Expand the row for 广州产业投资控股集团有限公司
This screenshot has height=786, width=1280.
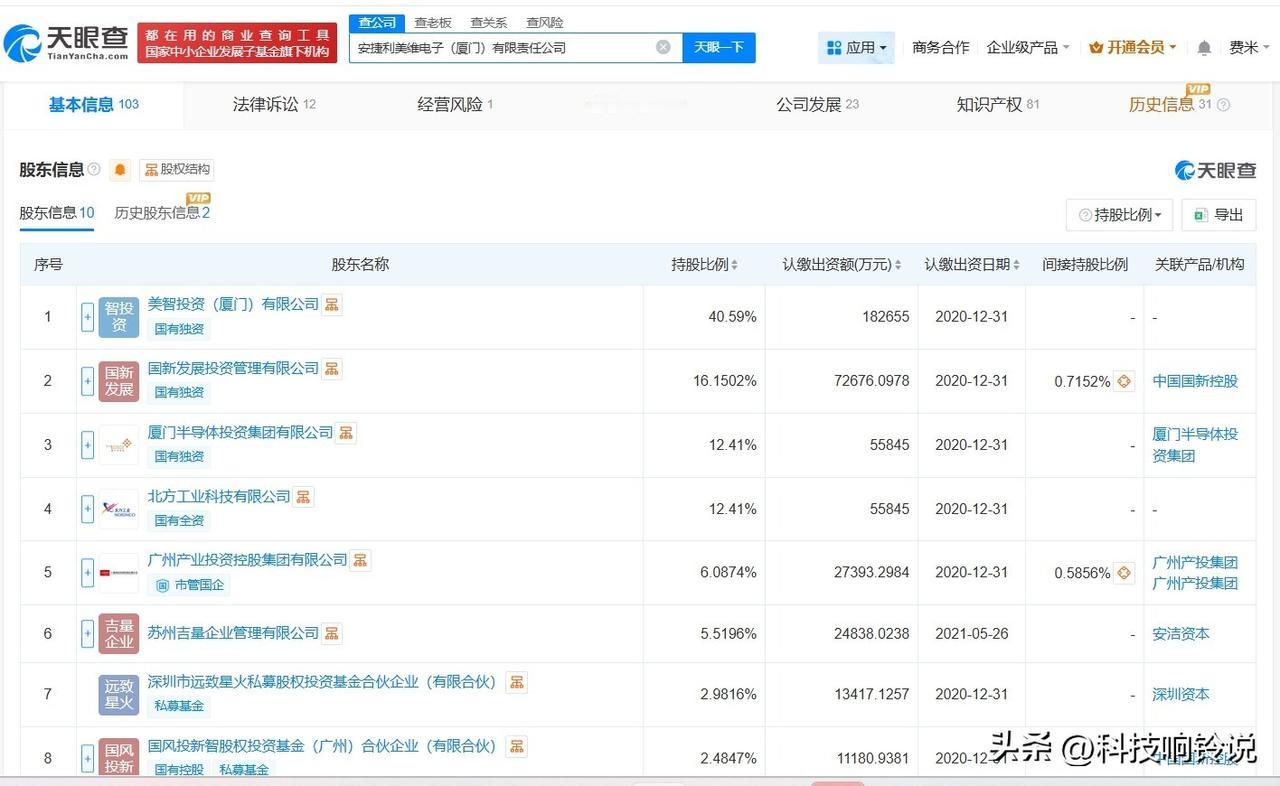point(88,573)
